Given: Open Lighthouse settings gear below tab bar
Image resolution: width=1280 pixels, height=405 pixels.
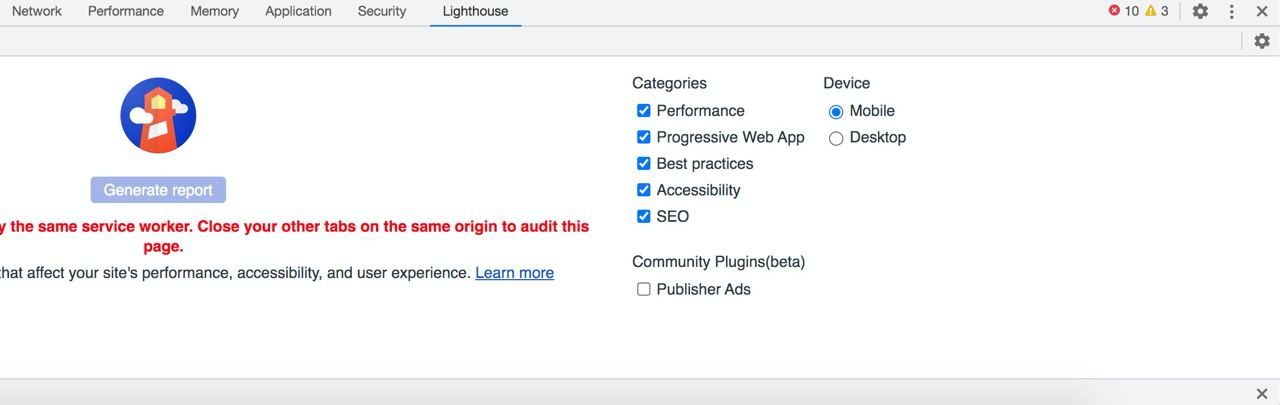Looking at the screenshot, I should (x=1262, y=41).
